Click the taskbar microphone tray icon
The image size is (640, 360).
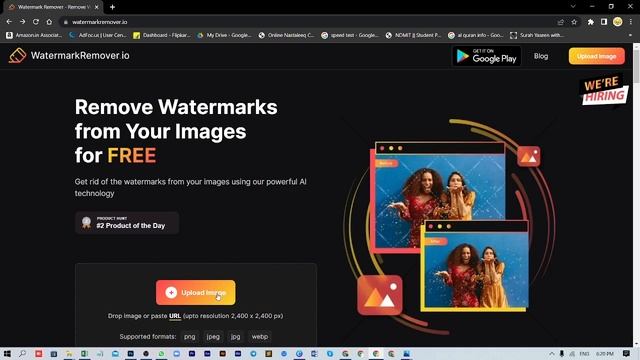(x=562, y=354)
